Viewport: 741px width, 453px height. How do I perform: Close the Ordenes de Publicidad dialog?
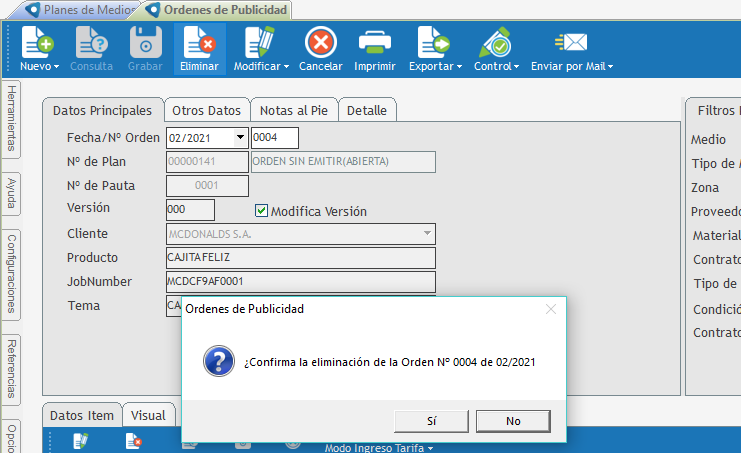click(550, 309)
